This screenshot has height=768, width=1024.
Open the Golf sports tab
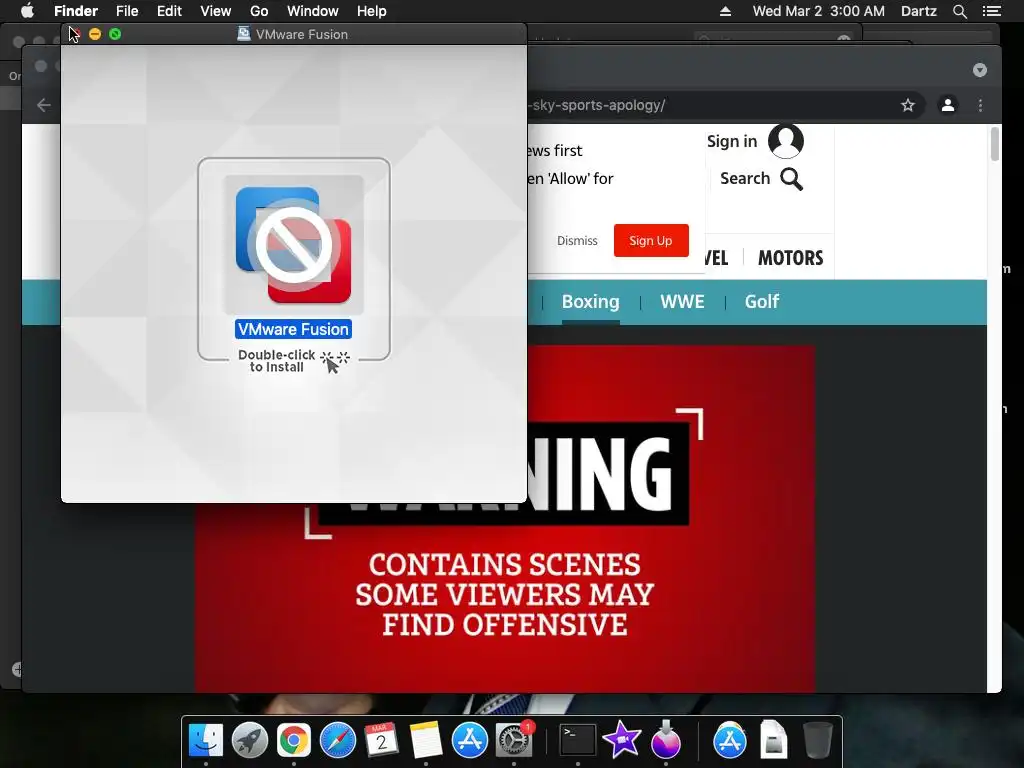[761, 302]
